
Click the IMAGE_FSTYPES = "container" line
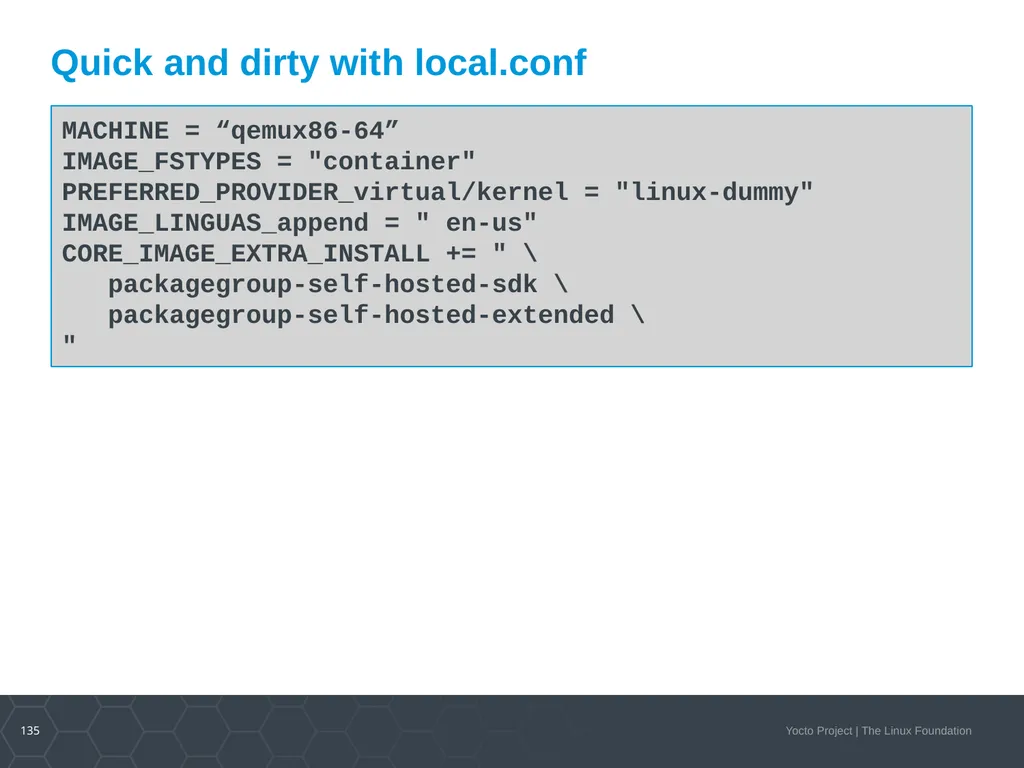point(268,161)
